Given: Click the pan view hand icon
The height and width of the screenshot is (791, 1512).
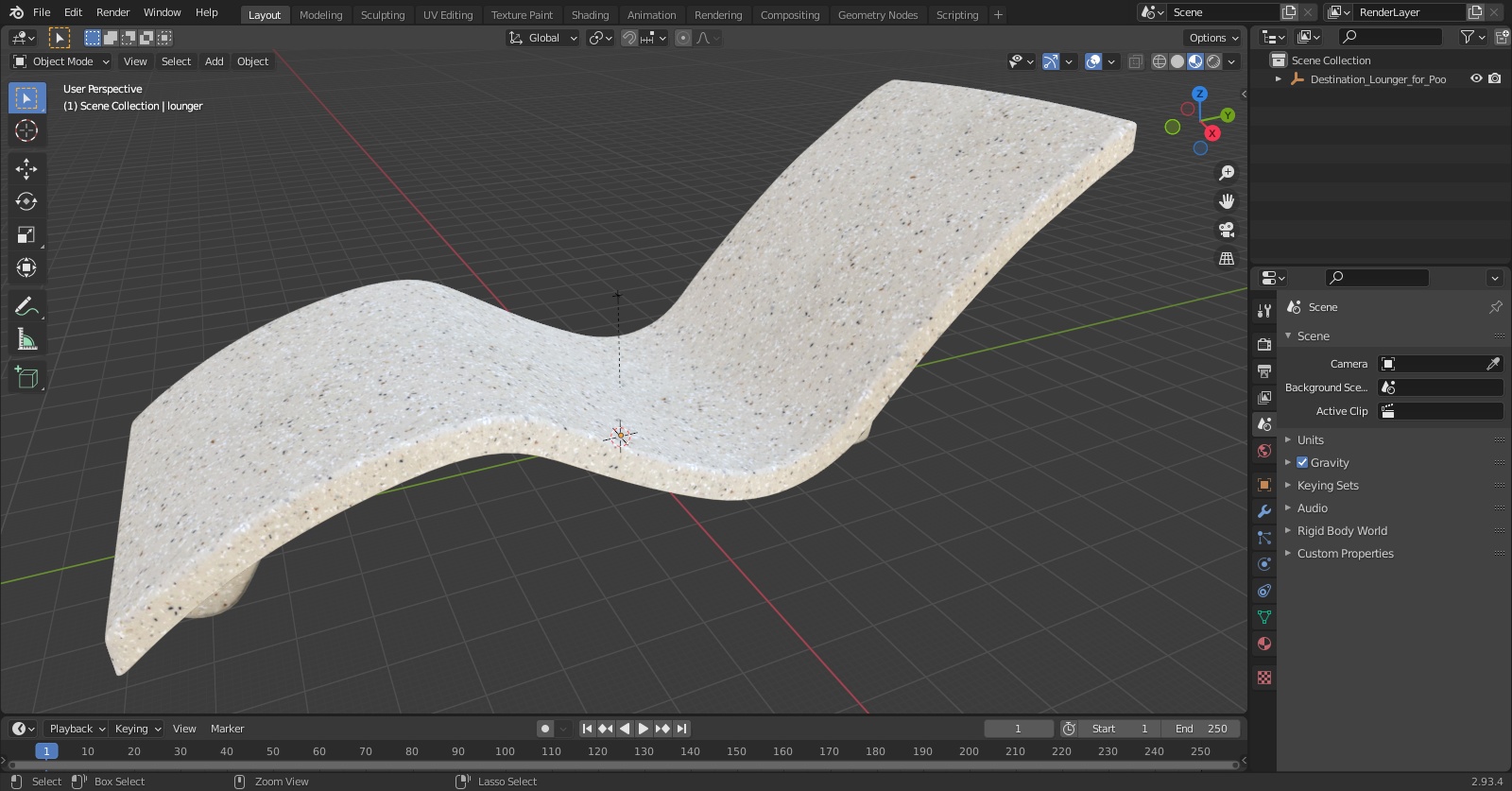Looking at the screenshot, I should pos(1227,201).
